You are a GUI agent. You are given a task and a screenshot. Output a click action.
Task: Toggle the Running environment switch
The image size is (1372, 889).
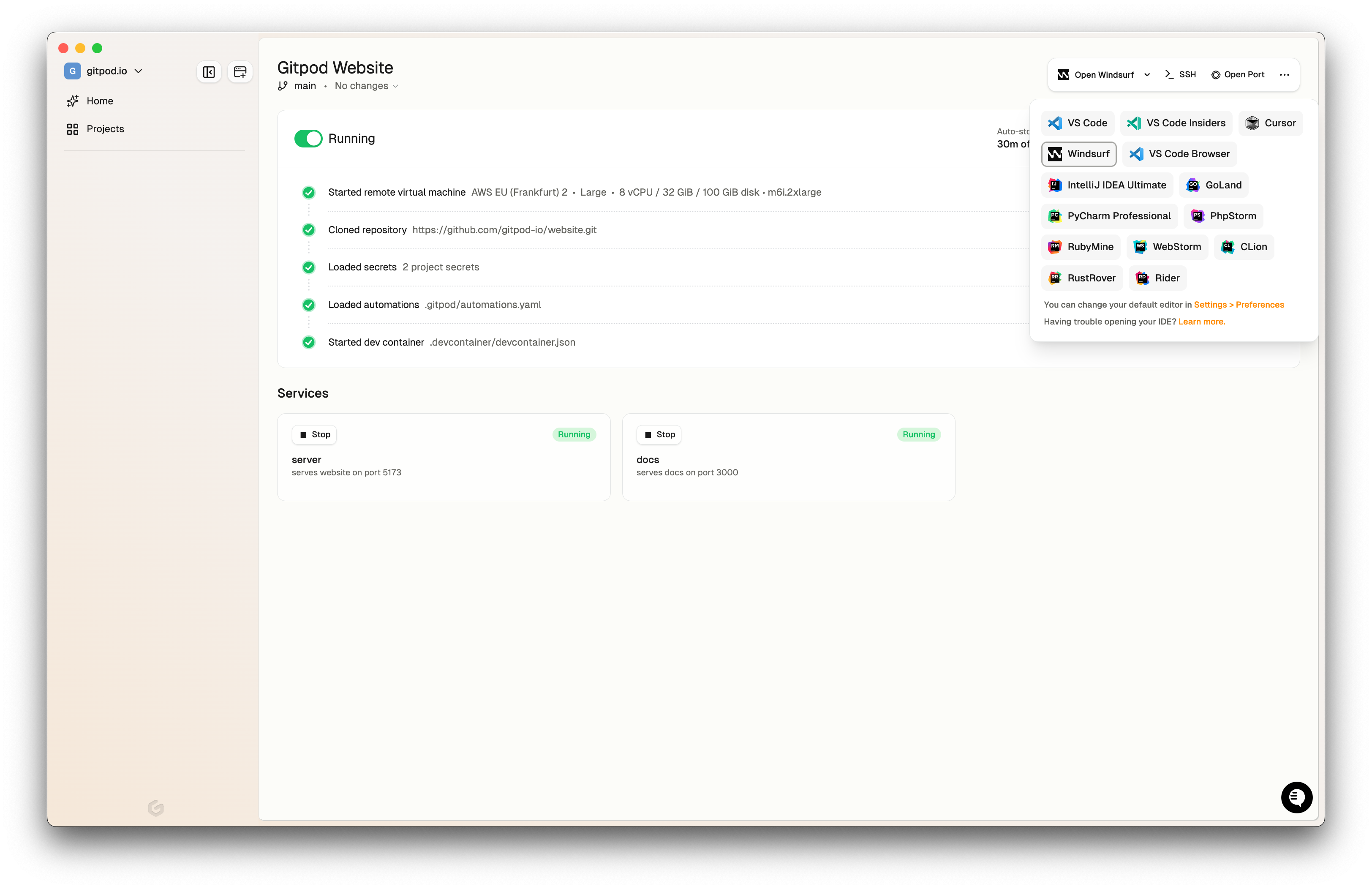click(308, 138)
